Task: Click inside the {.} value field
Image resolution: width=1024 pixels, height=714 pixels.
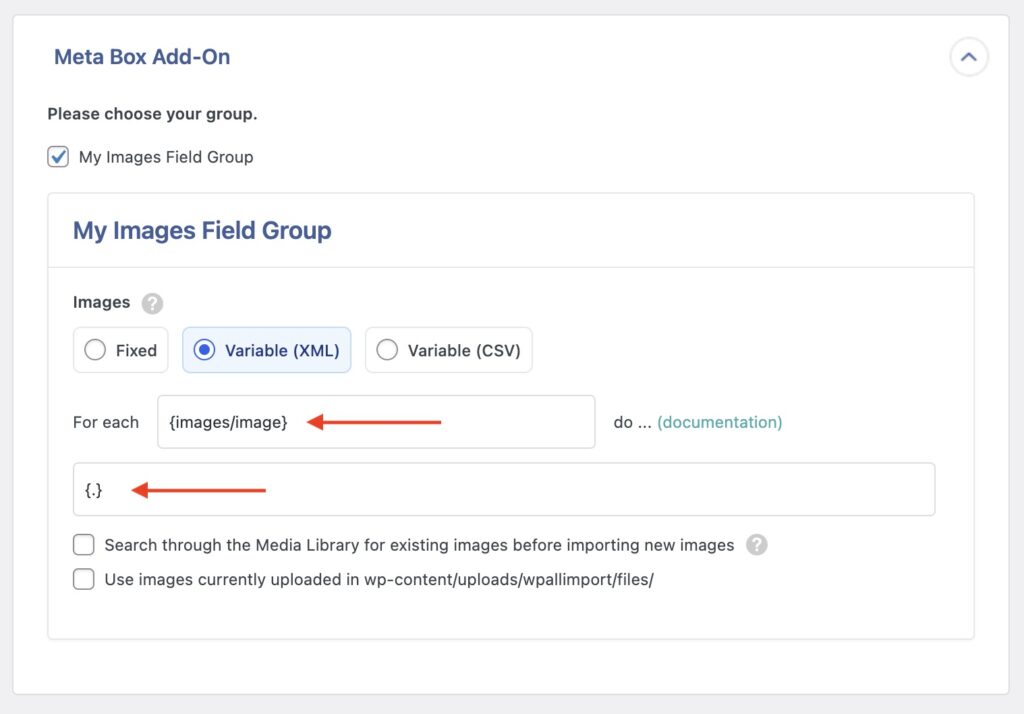Action: coord(500,489)
